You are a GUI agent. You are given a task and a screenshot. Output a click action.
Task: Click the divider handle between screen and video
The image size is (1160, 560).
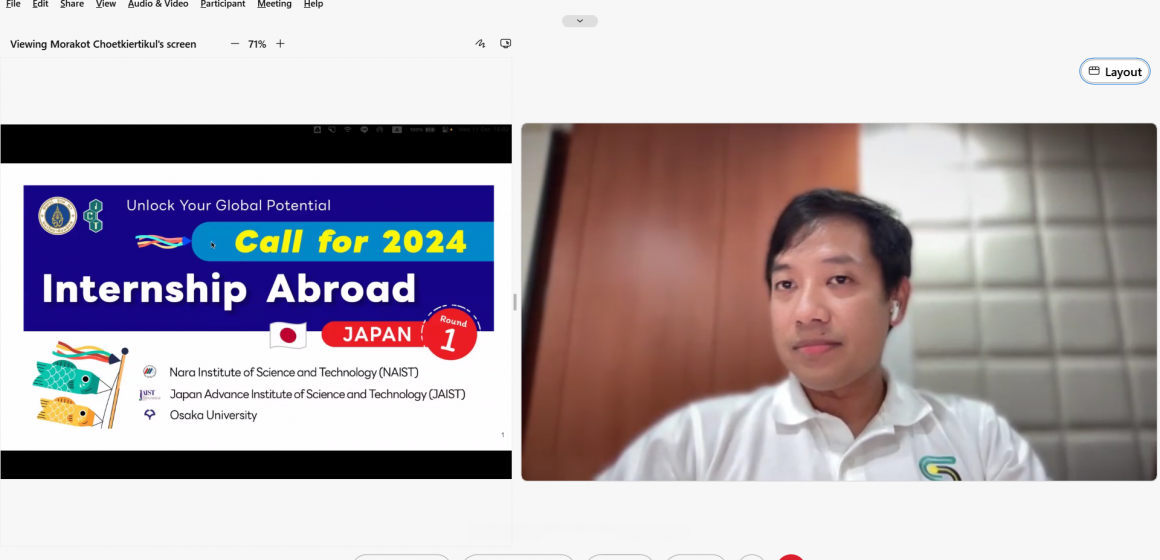coord(515,301)
